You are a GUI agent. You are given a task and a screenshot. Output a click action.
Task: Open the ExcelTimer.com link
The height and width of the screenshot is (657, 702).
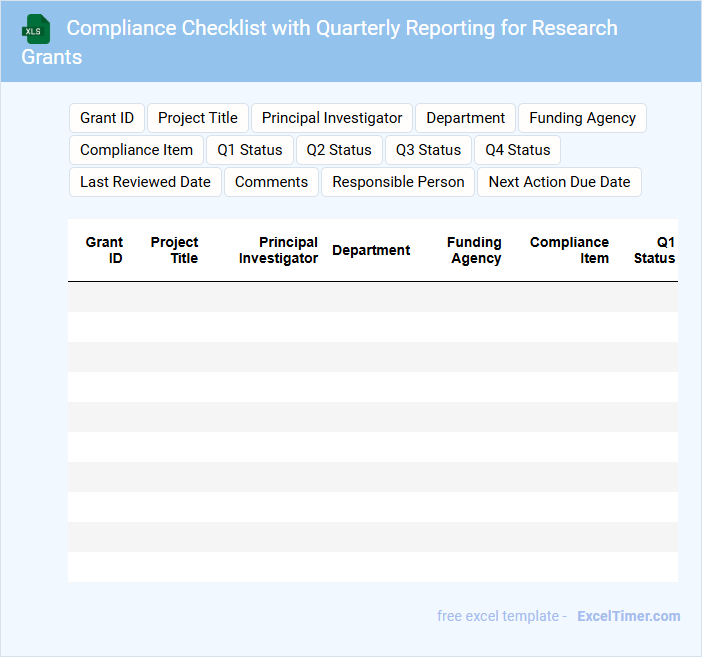tap(628, 616)
